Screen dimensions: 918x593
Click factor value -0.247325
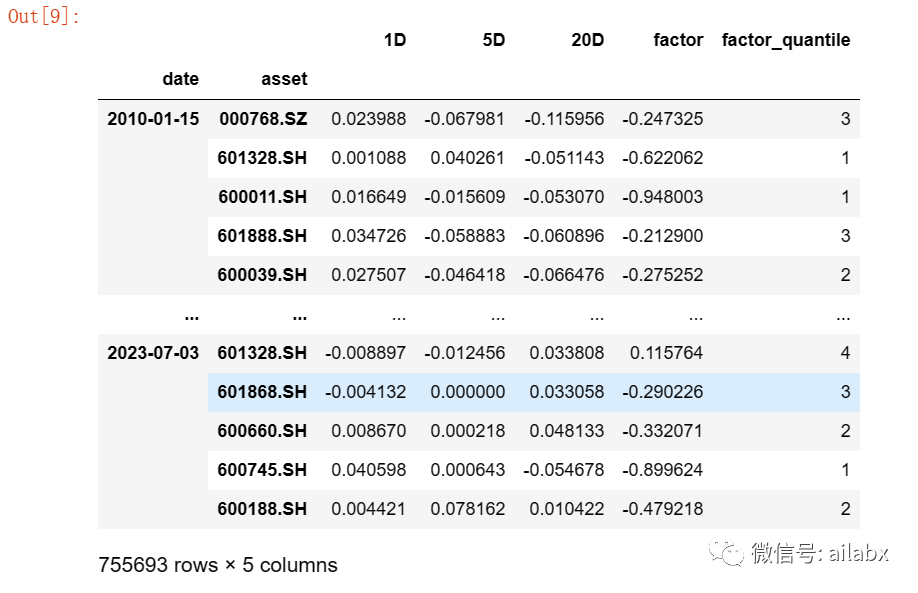coord(662,119)
